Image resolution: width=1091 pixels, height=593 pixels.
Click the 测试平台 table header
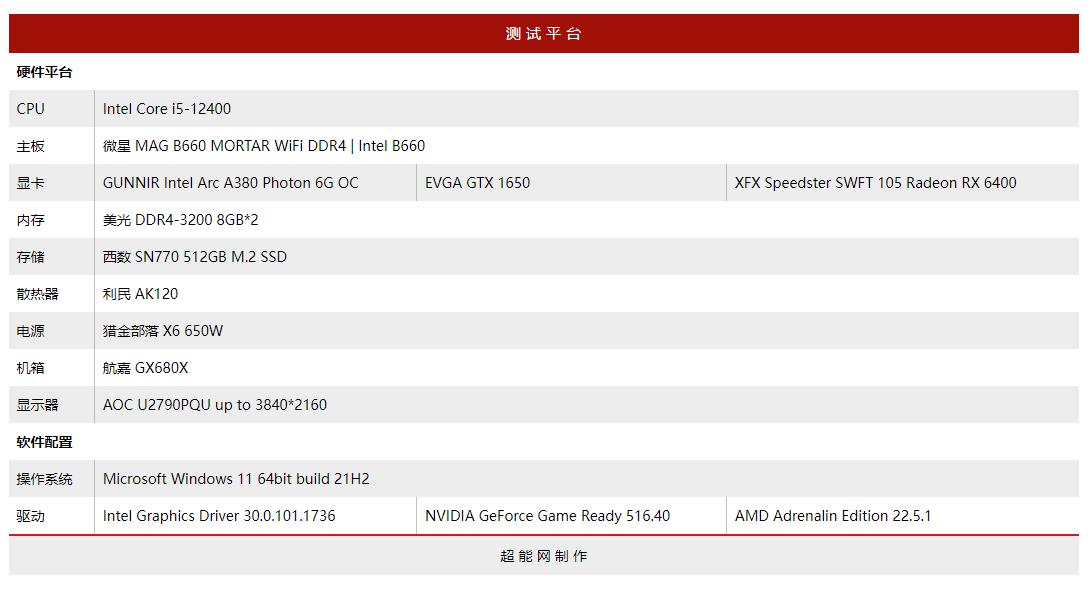click(543, 34)
